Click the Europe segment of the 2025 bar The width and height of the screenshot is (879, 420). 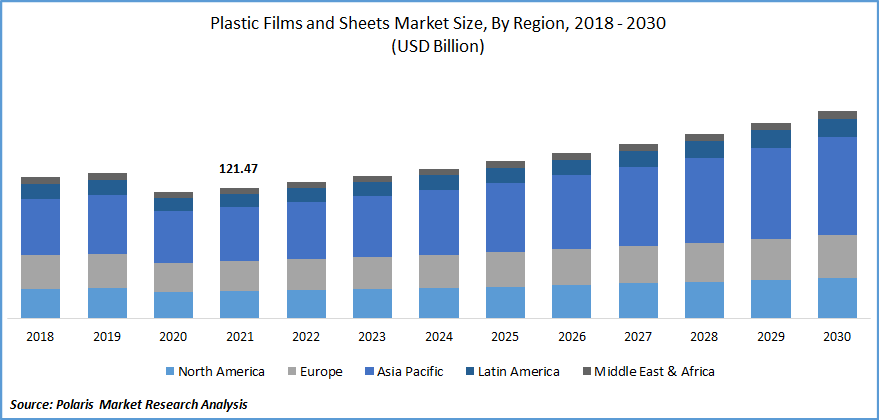coord(505,270)
